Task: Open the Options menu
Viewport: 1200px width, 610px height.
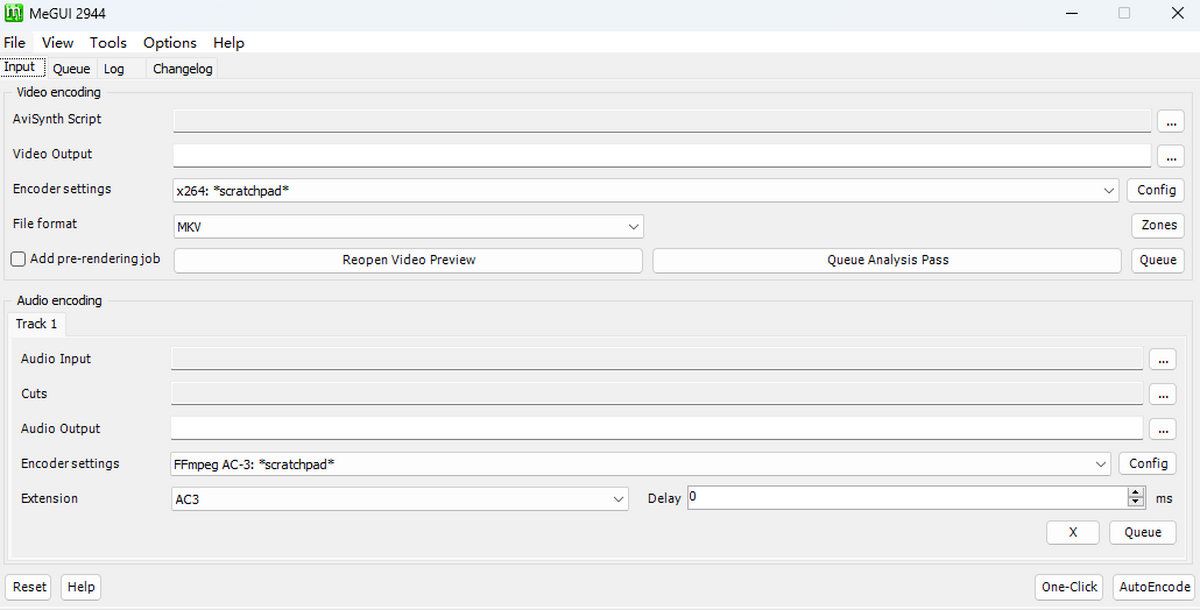Action: (170, 43)
